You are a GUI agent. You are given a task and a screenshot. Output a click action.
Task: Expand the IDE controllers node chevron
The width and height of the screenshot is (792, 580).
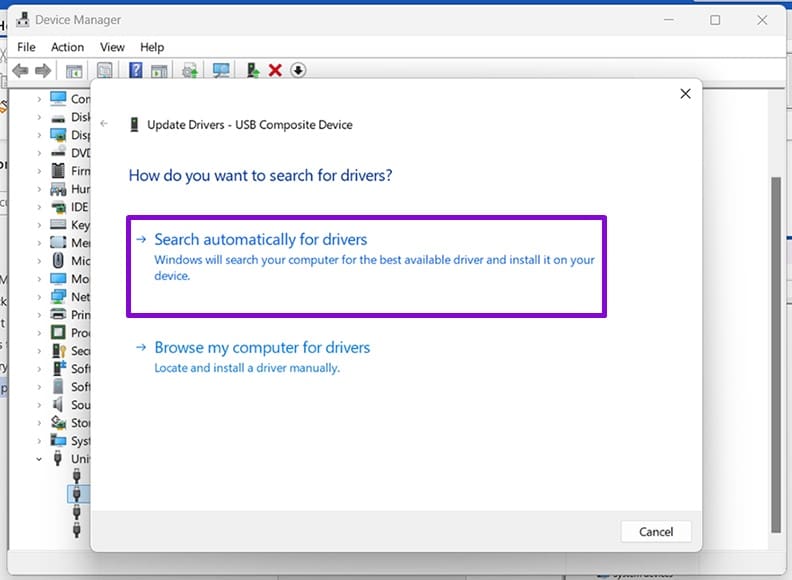point(39,207)
